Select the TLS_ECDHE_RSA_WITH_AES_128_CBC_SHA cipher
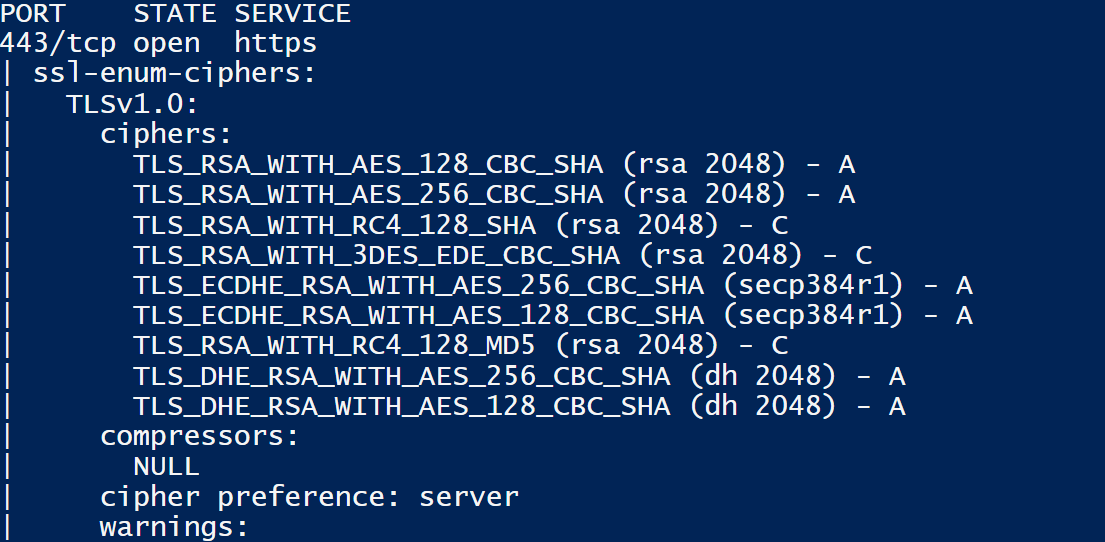 pos(418,316)
